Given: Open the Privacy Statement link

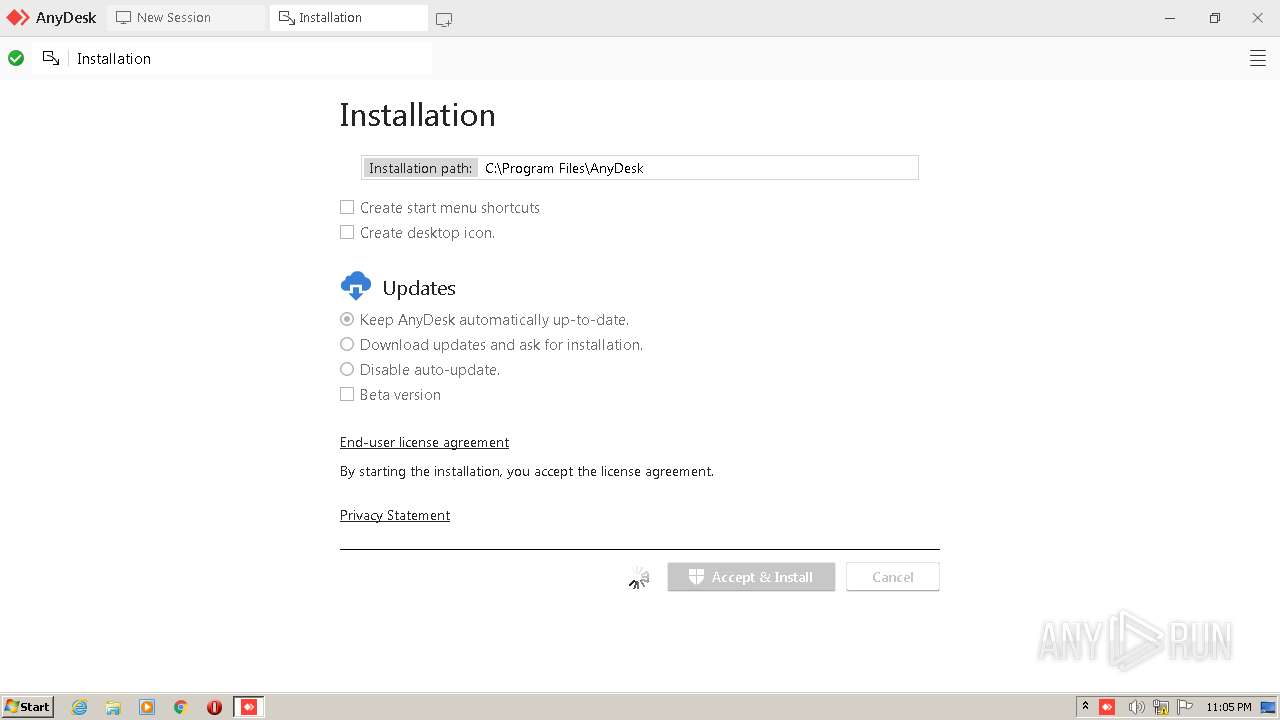Looking at the screenshot, I should point(395,515).
